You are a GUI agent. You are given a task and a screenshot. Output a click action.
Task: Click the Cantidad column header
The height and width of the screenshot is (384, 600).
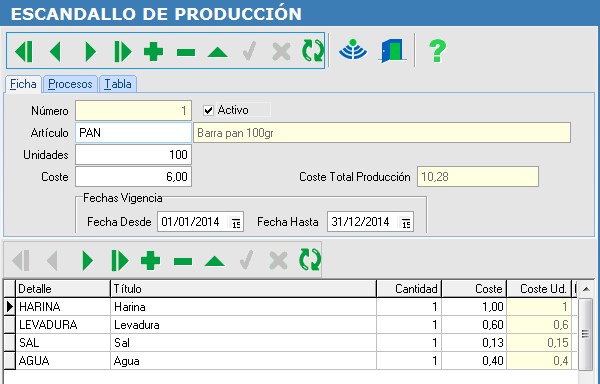409,289
